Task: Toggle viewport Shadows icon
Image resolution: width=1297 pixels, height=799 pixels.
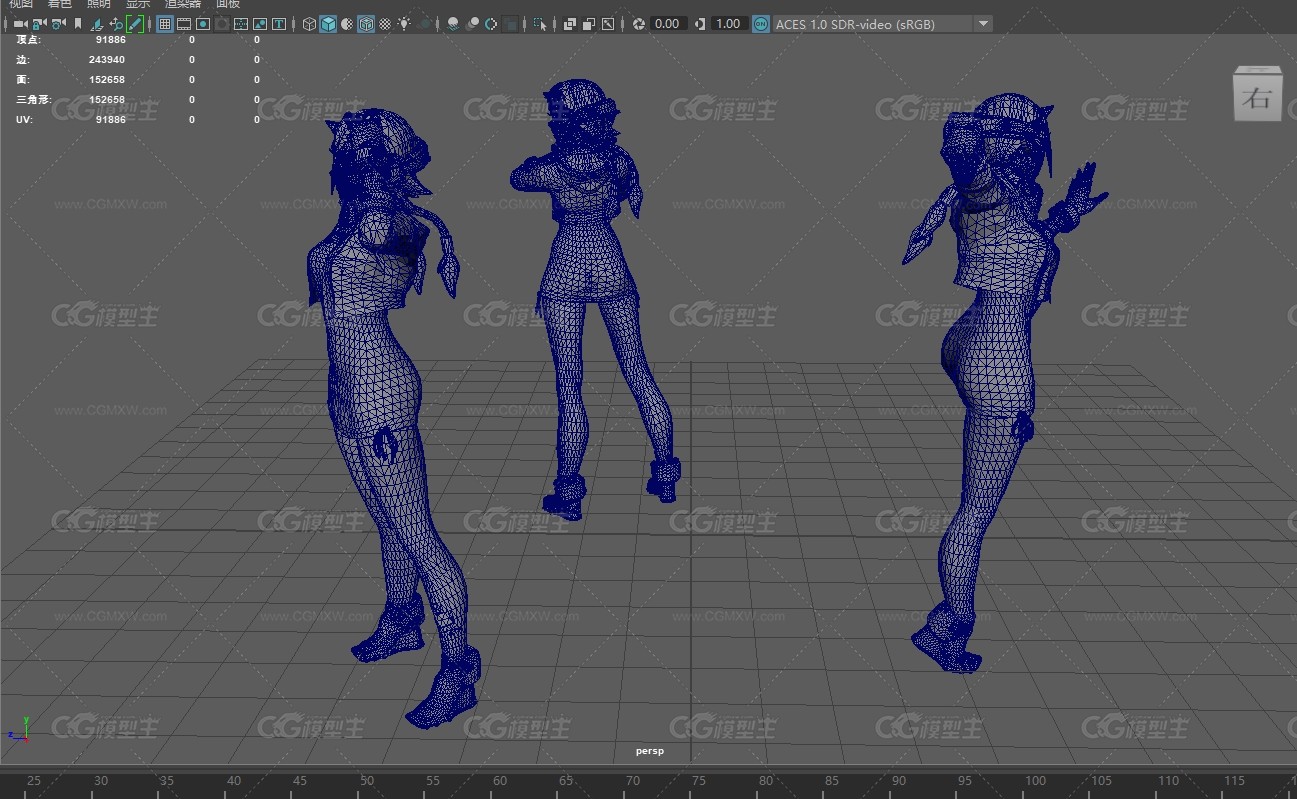Action: pyautogui.click(x=424, y=23)
